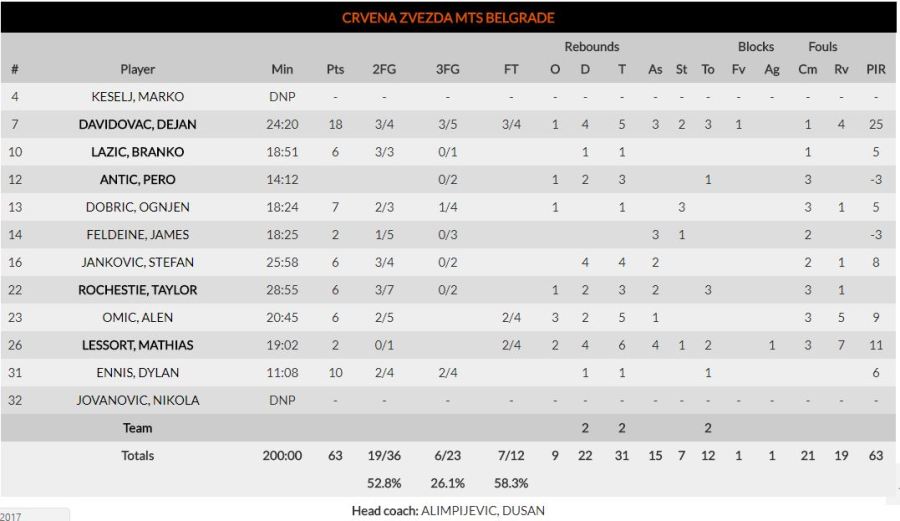Open Ognjen Dobric's player link
Screen dimensions: 900x521
point(138,207)
